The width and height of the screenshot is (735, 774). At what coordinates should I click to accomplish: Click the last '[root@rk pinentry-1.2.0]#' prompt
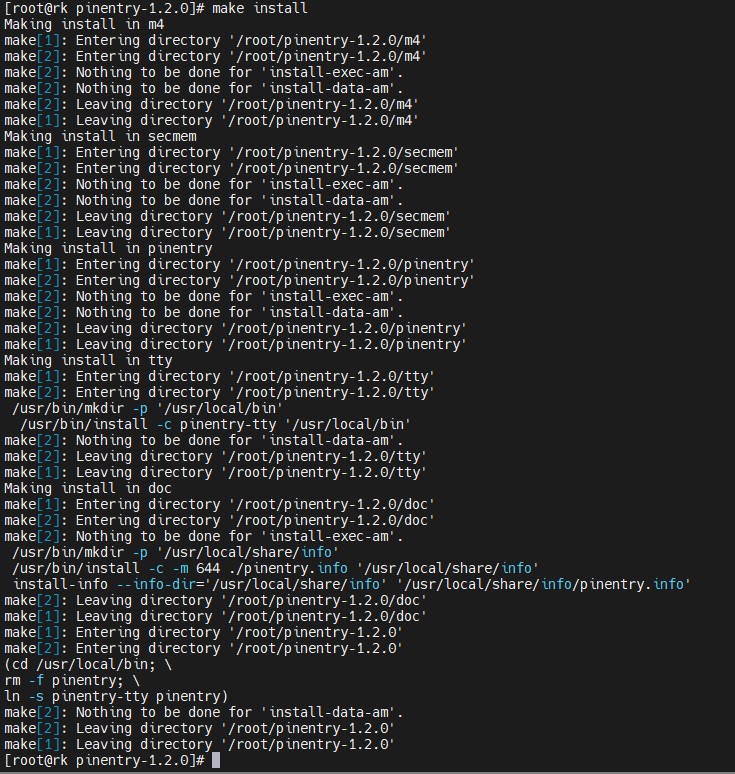tap(104, 760)
